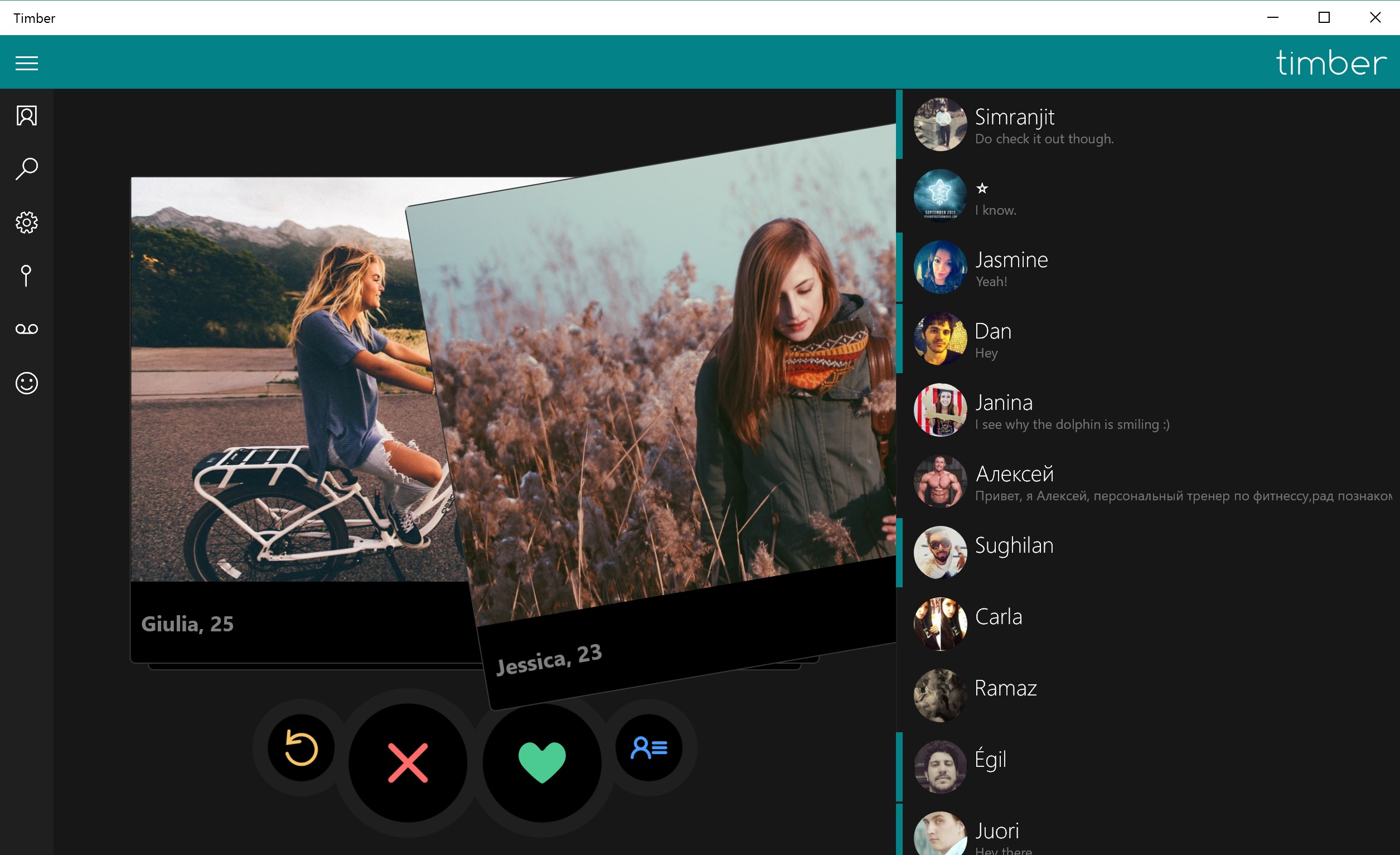
Task: Open the match named Carla
Action: click(999, 623)
